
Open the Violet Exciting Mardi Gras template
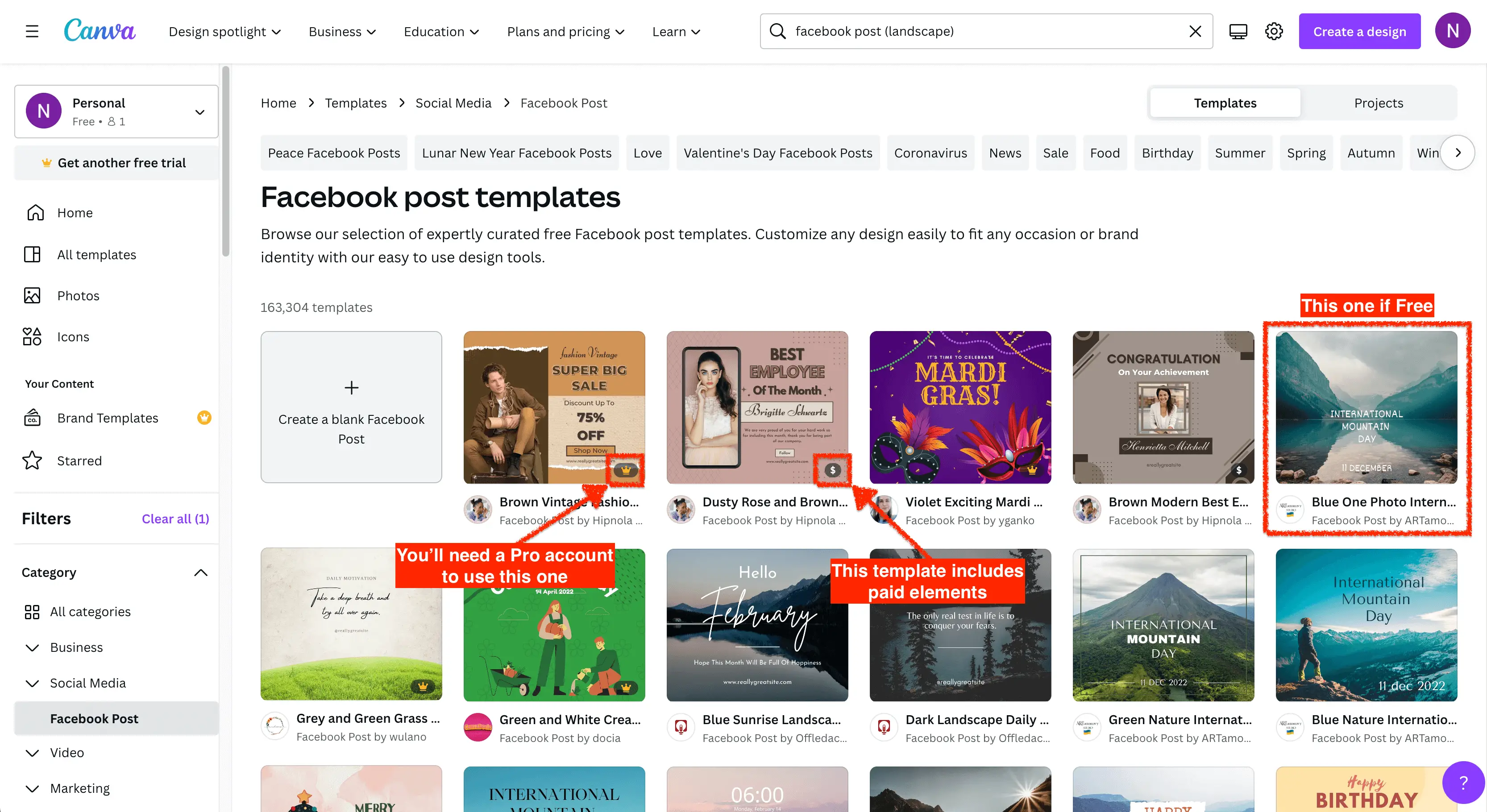click(960, 407)
